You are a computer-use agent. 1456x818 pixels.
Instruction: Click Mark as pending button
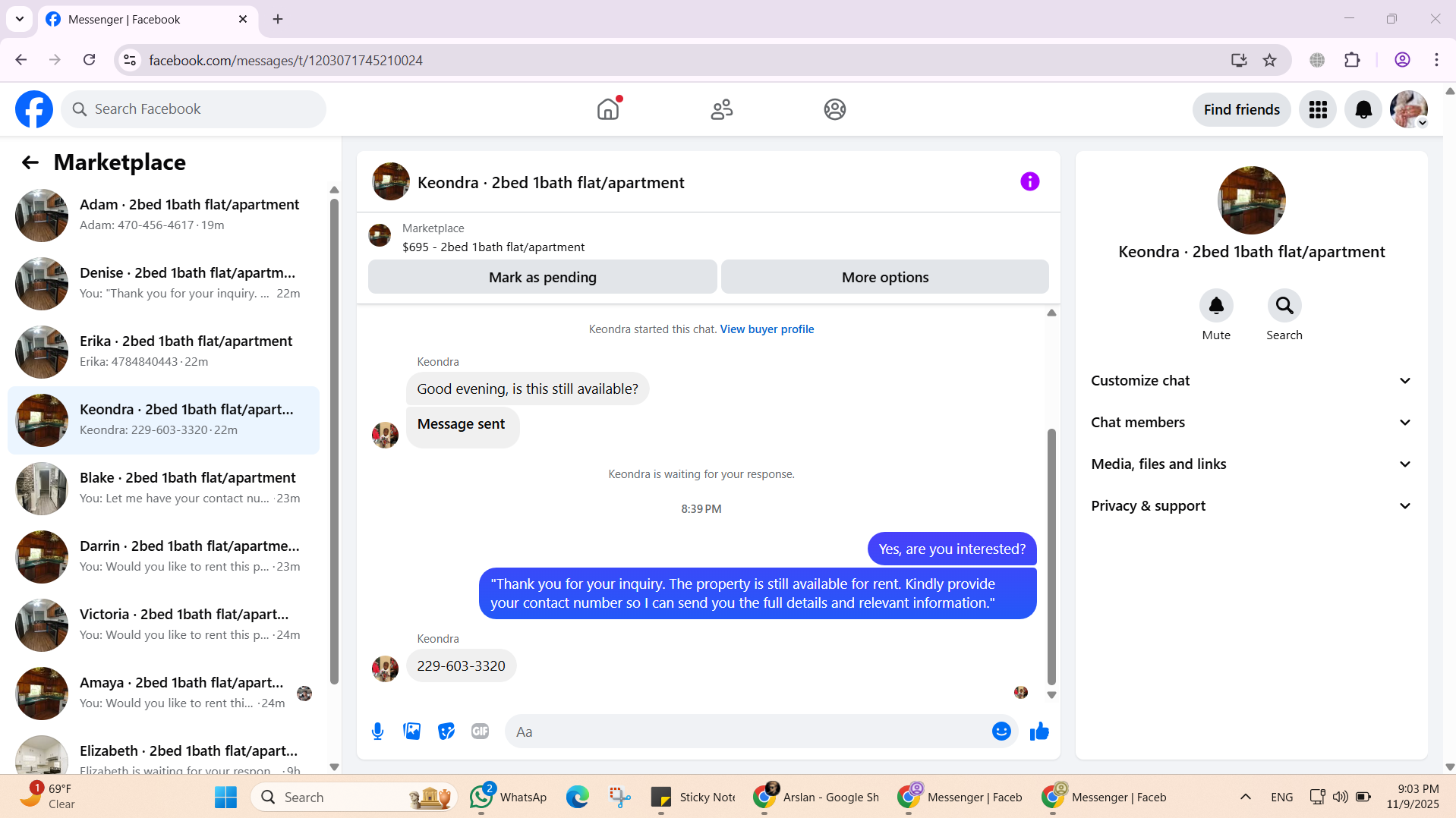[x=543, y=277]
